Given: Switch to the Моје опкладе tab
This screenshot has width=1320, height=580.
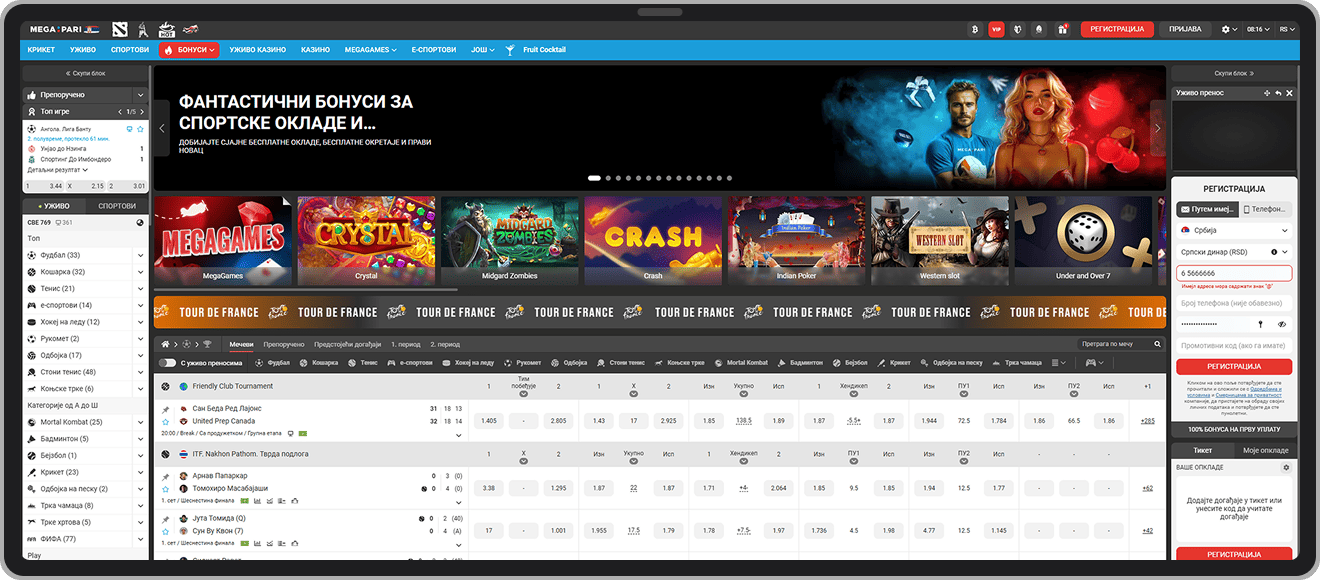Looking at the screenshot, I should (x=1264, y=452).
